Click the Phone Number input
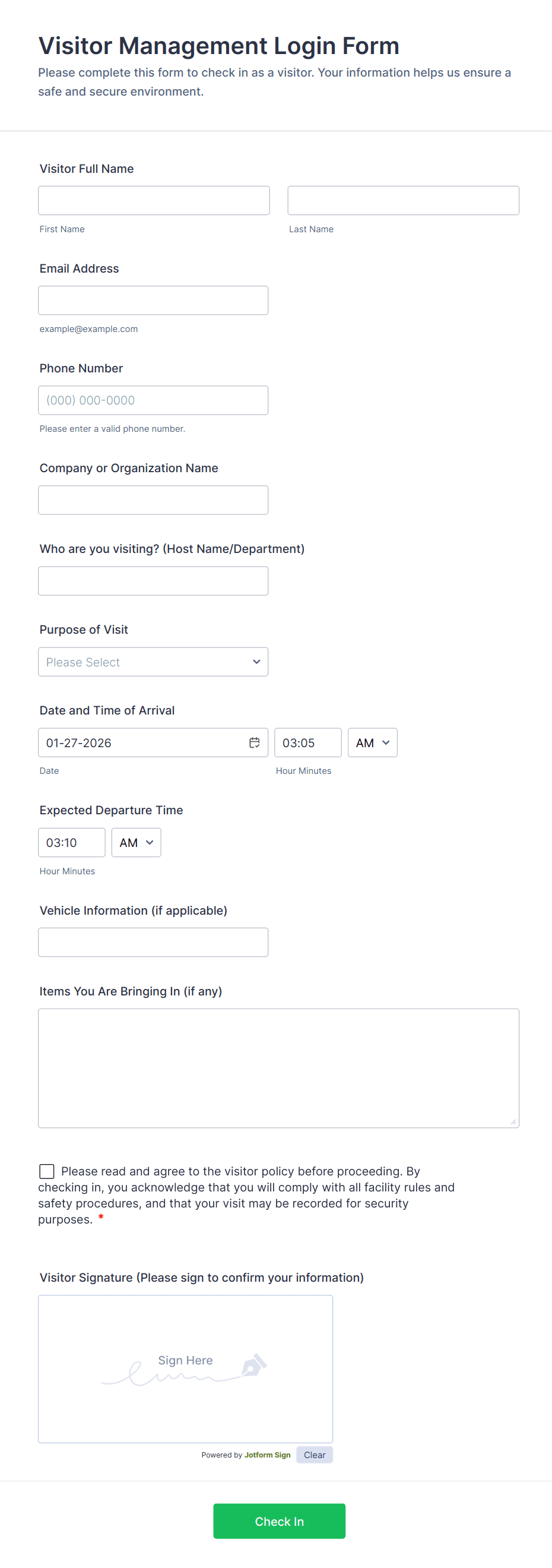This screenshot has height=1568, width=552. coord(153,400)
